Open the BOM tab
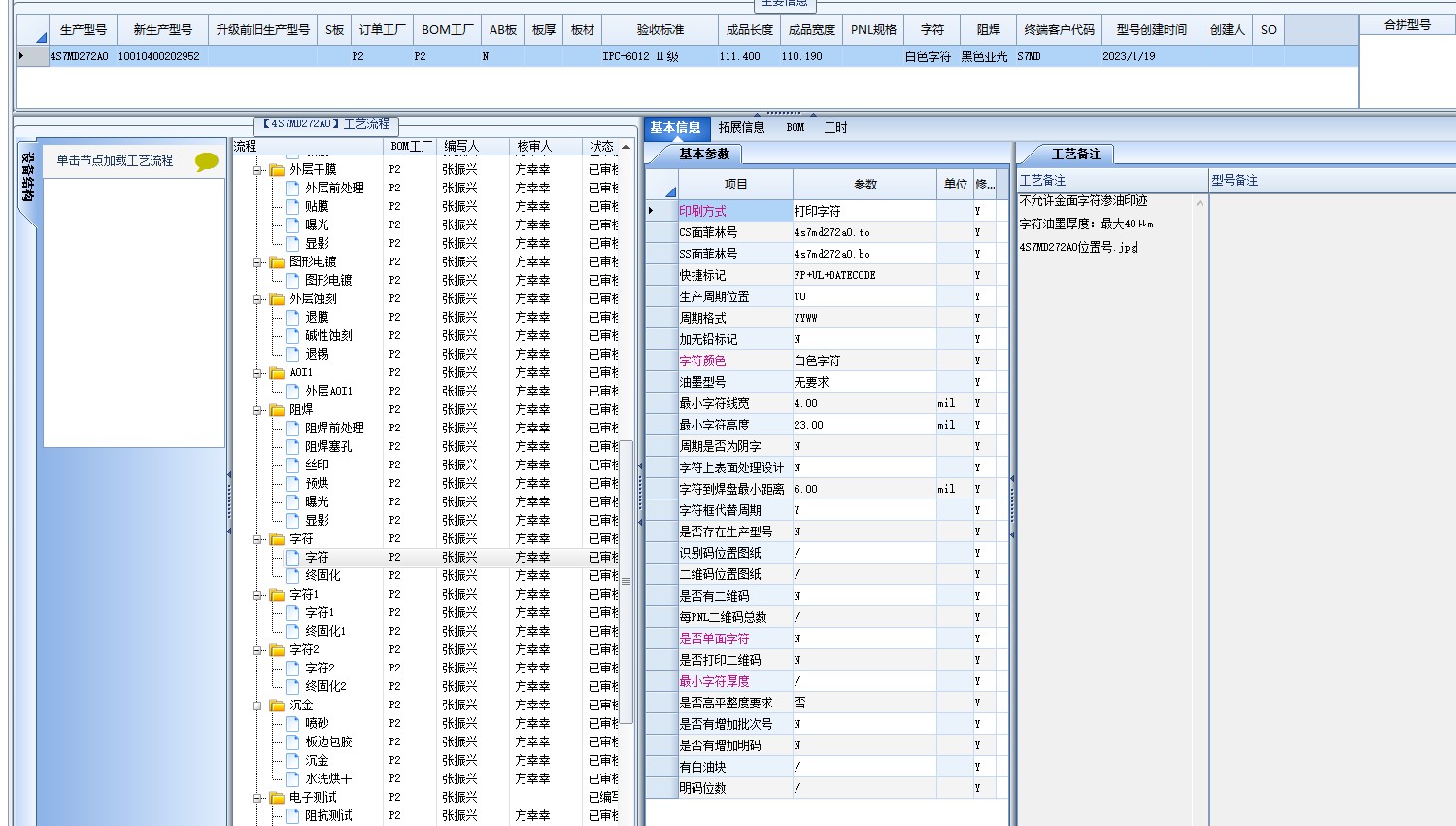 coord(796,127)
